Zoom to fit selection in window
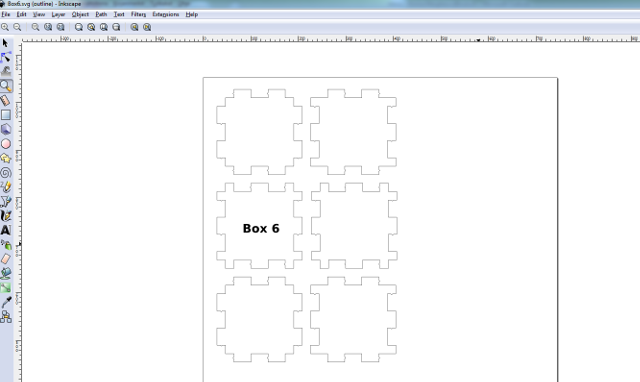This screenshot has height=382, width=640. (79, 27)
